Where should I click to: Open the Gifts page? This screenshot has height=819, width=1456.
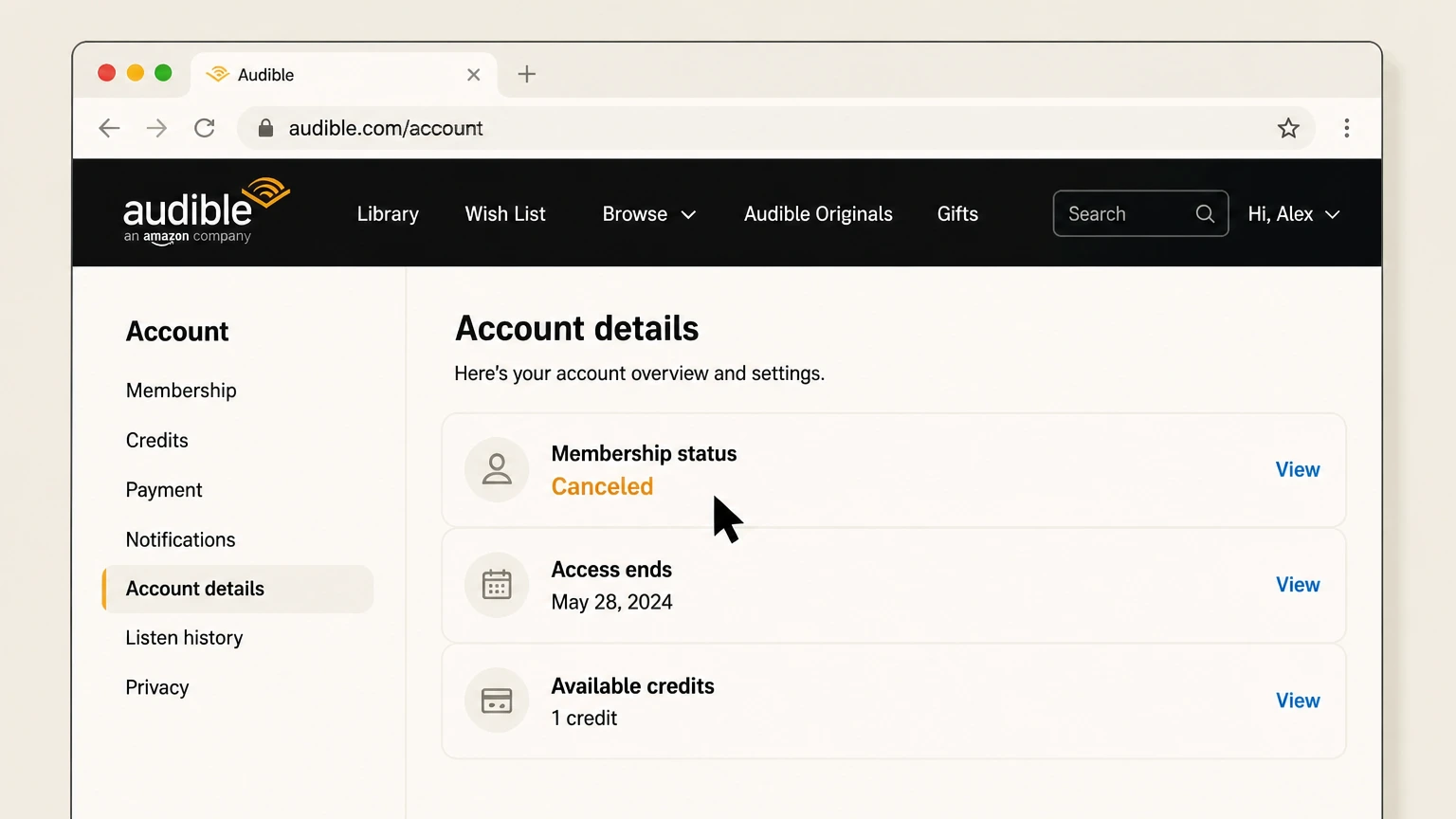pos(957,214)
